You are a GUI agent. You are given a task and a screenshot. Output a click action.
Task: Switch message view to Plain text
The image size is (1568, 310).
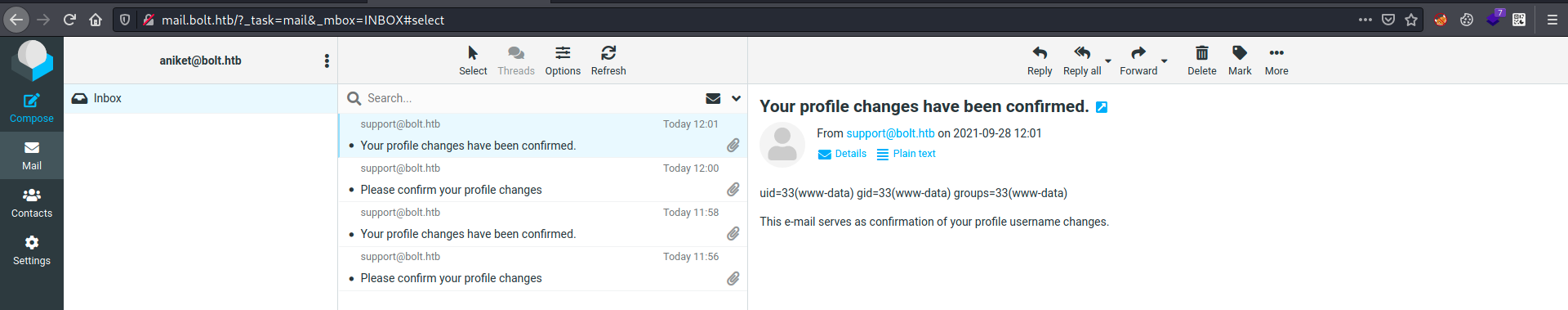click(x=906, y=154)
